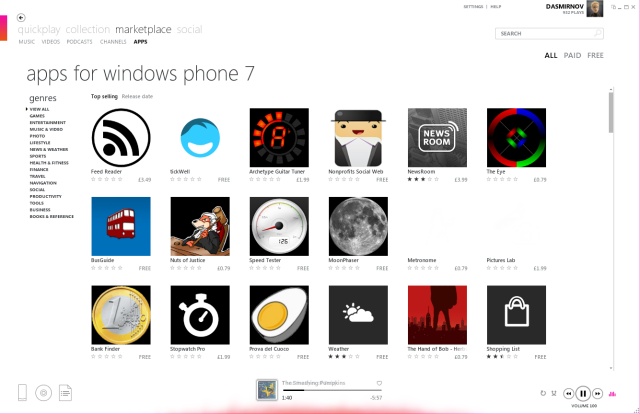Open the NewsRoom app icon

pos(437,138)
